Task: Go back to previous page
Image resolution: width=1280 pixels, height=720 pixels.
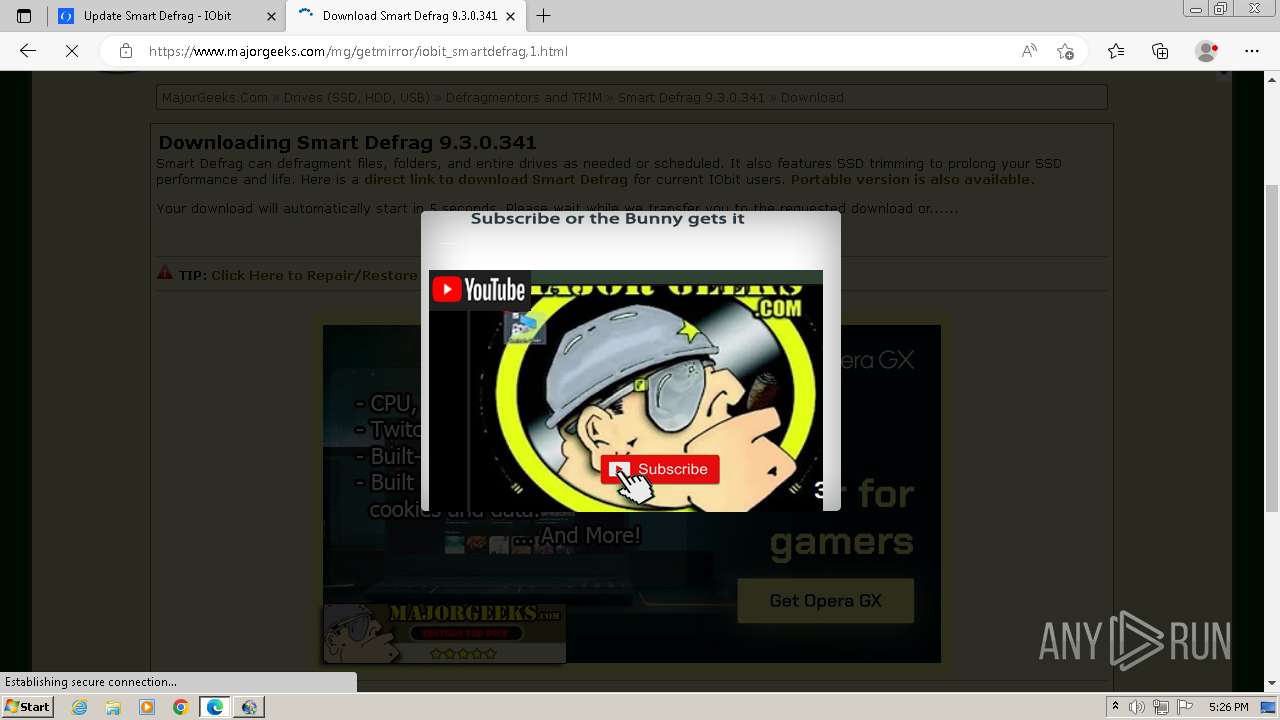Action: 28,51
